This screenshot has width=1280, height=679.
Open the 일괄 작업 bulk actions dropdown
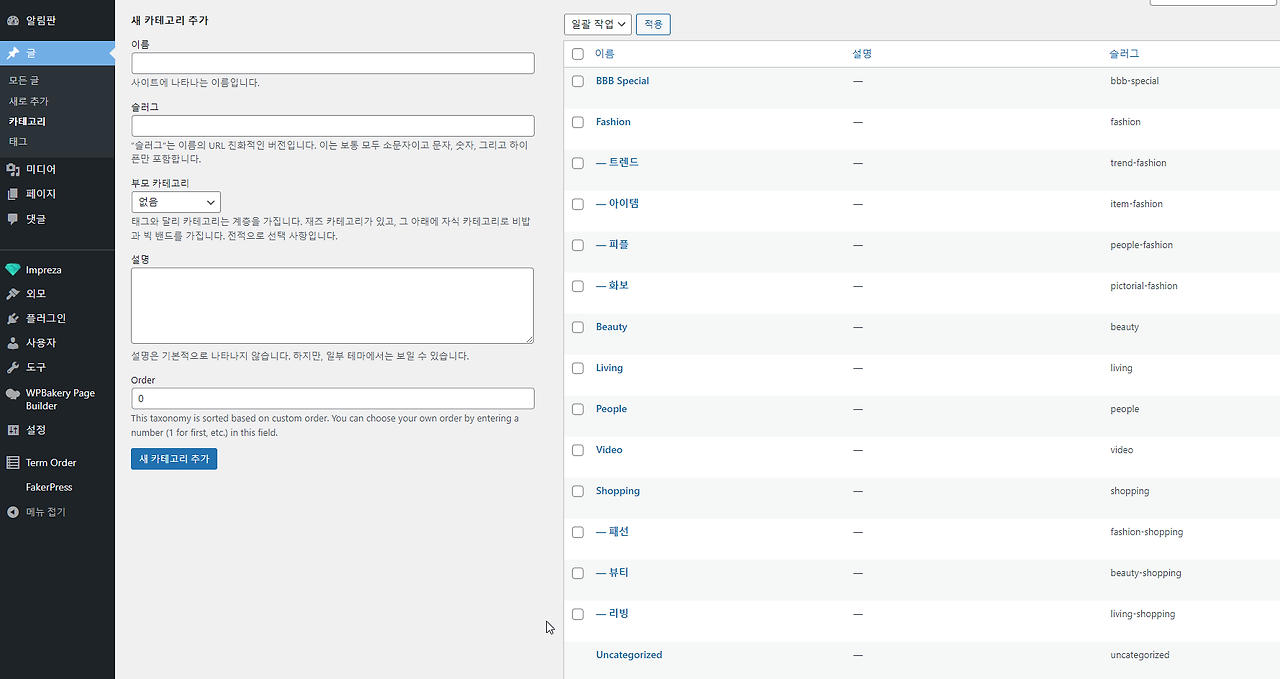pos(598,24)
